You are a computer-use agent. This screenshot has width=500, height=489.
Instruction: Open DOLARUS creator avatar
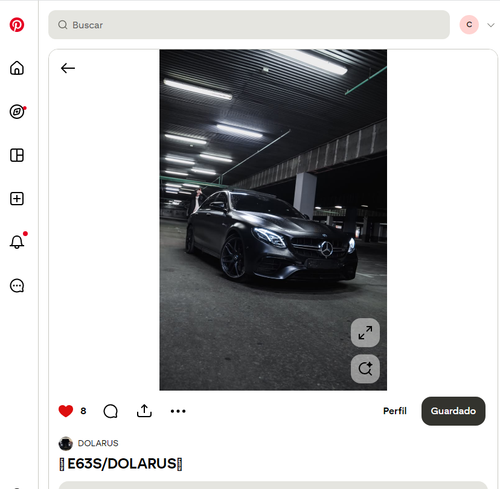tap(66, 443)
